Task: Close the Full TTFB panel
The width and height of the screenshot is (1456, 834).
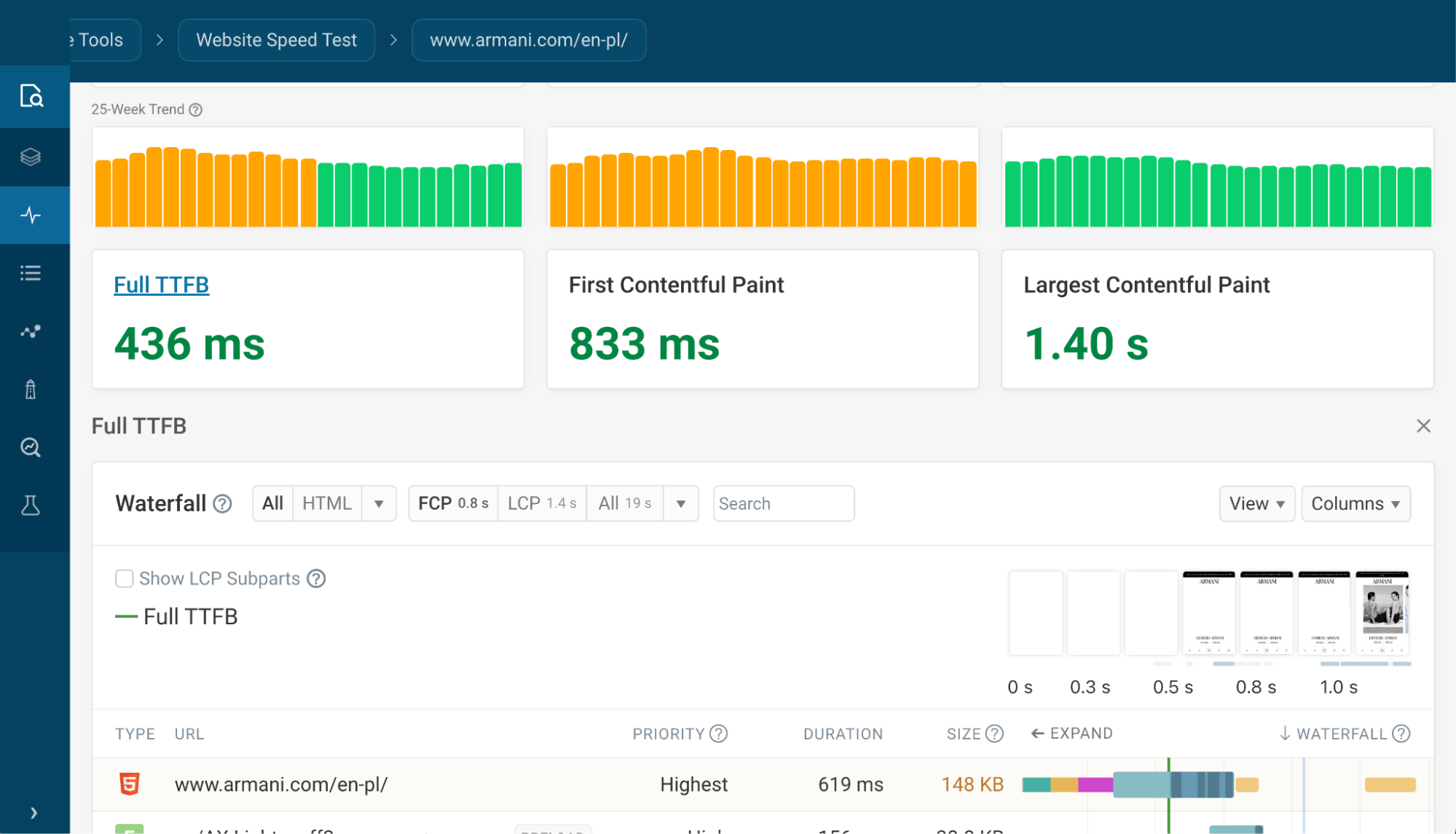Action: 1423,426
